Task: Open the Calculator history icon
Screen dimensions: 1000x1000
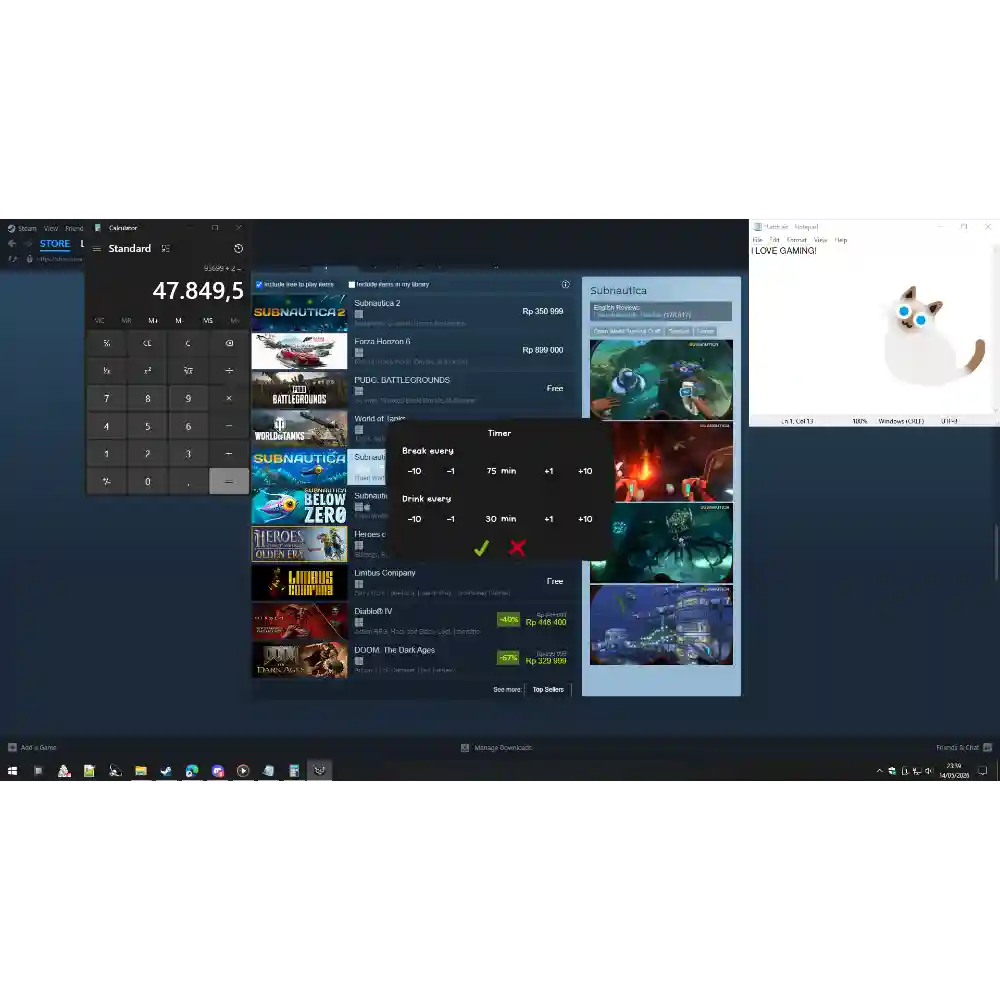Action: click(238, 249)
